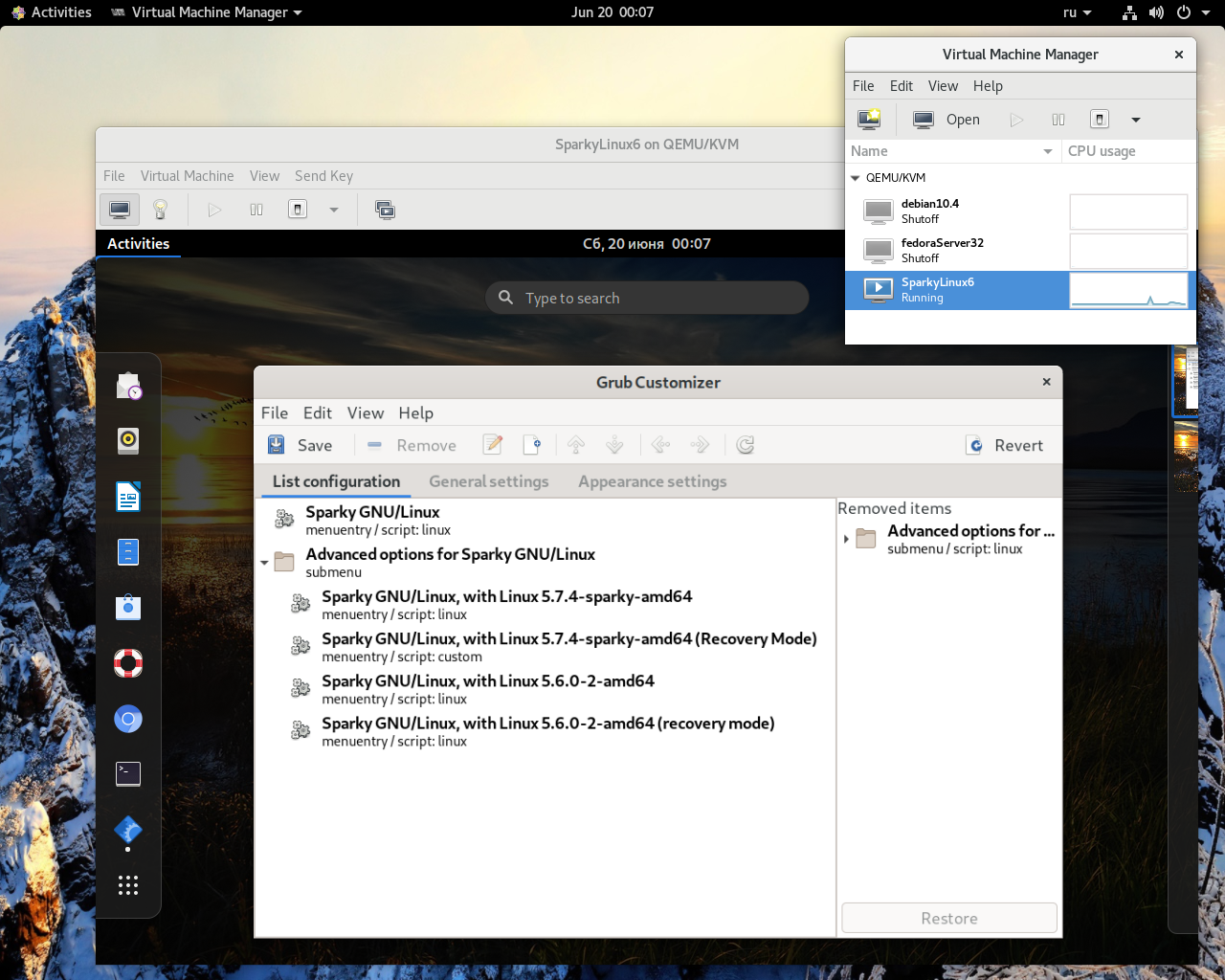The width and height of the screenshot is (1225, 980).
Task: Open Virtual Machine menu in VM viewer
Action: click(x=187, y=176)
